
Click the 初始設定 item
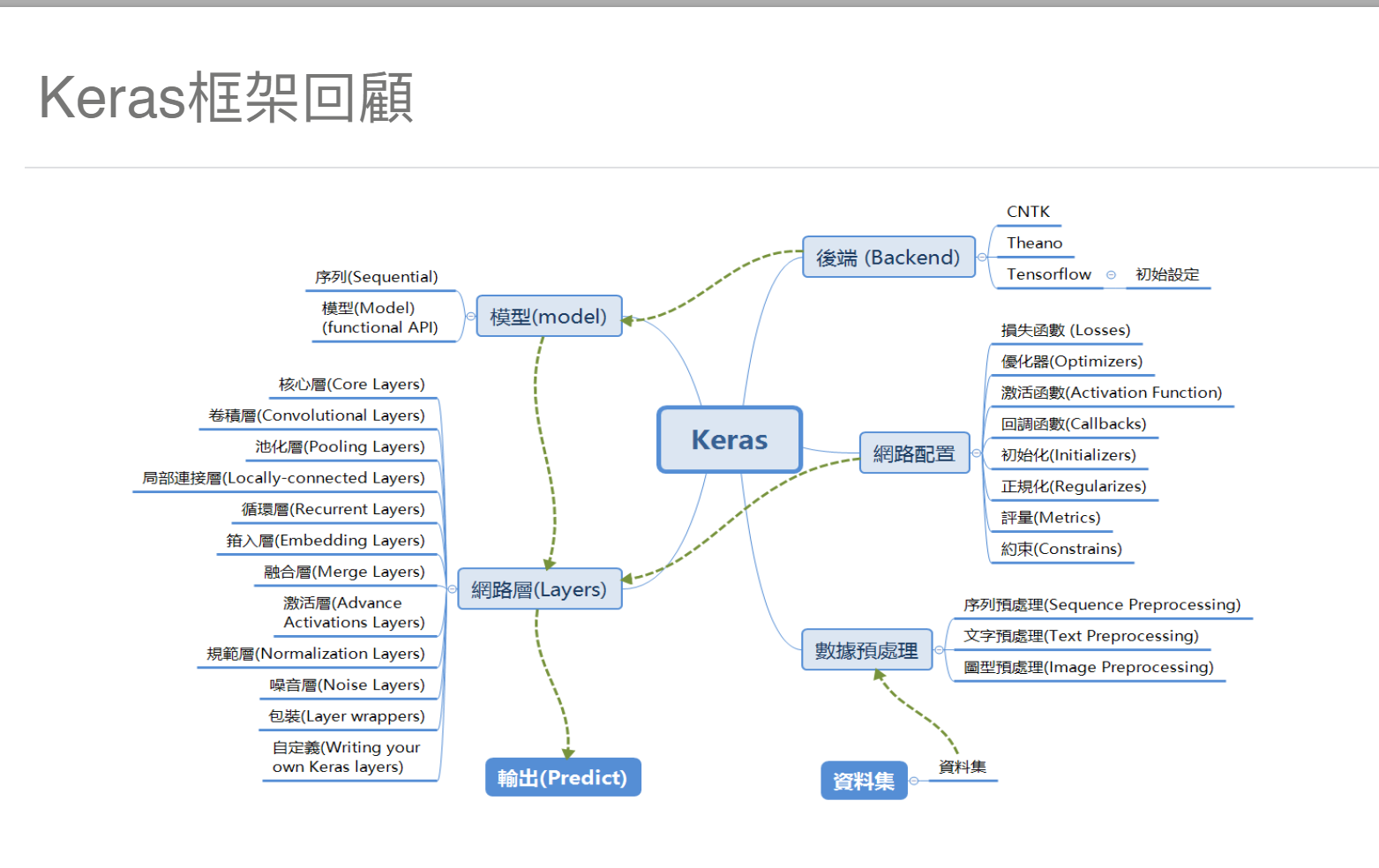click(1167, 274)
